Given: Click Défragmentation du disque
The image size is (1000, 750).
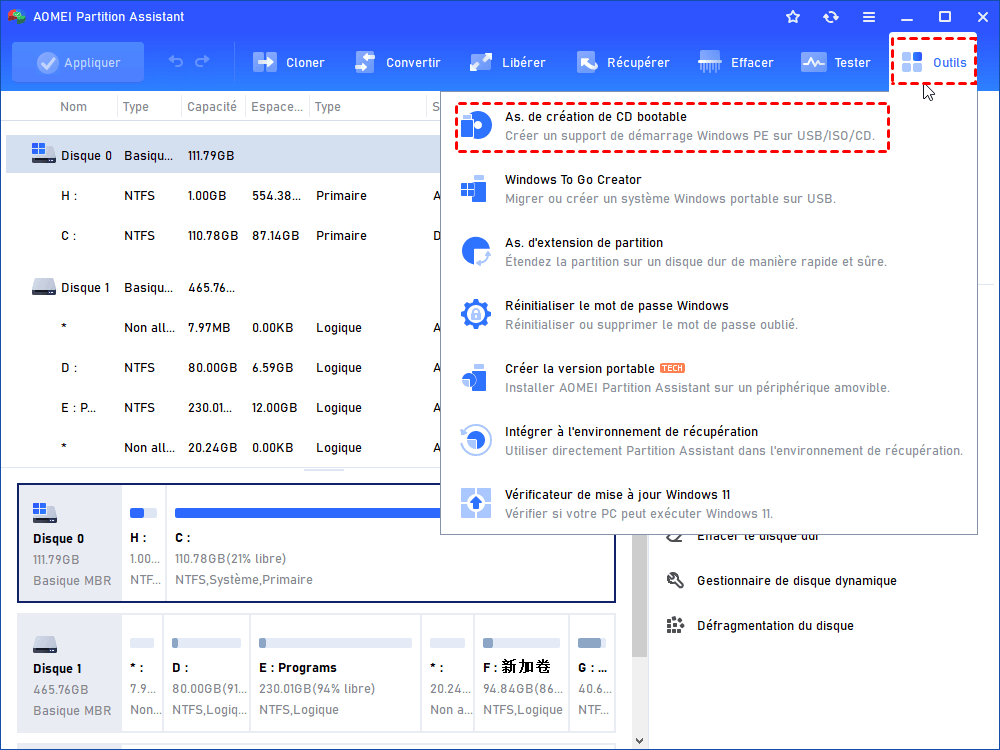Looking at the screenshot, I should click(775, 626).
